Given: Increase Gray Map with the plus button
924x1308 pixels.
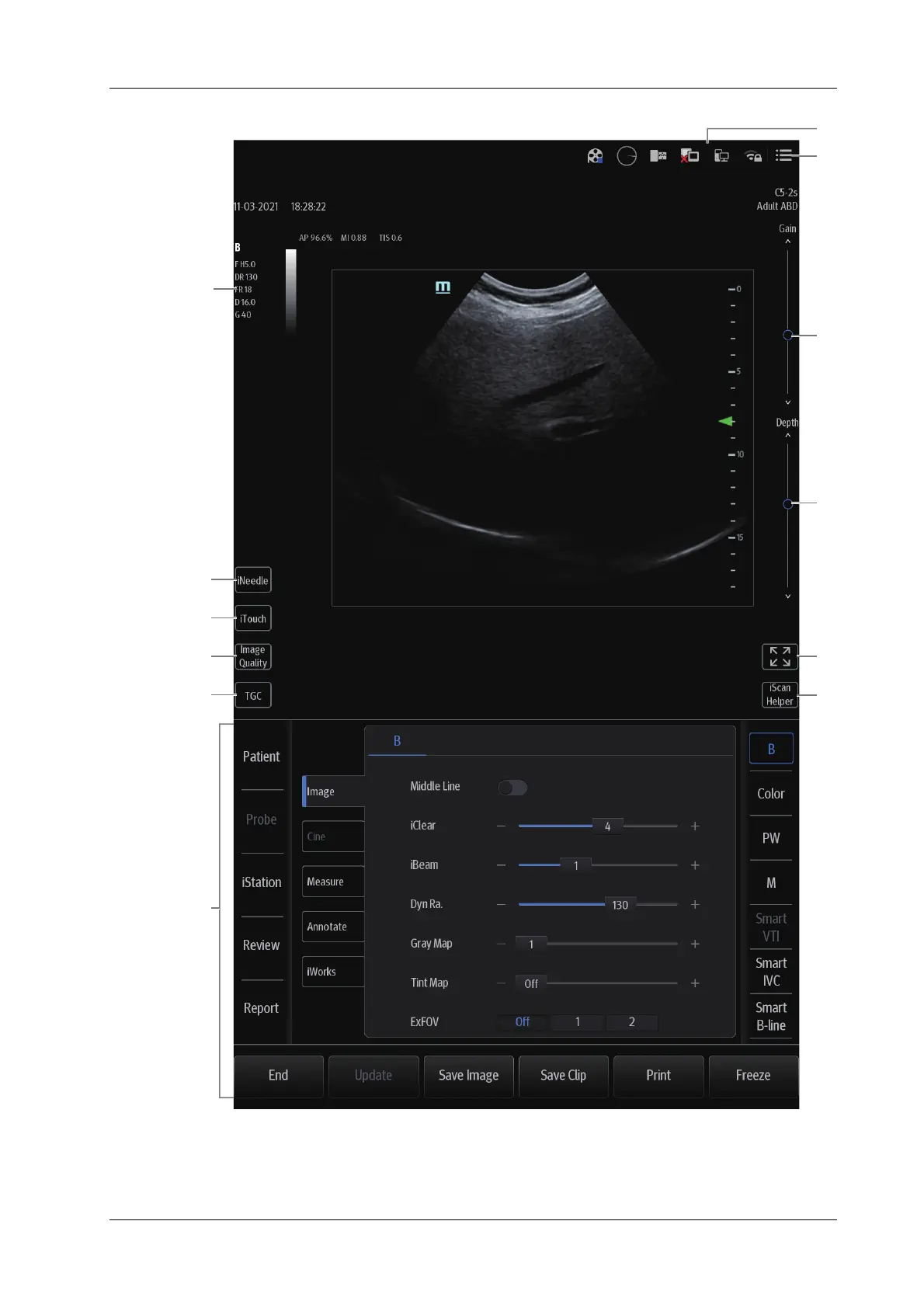Looking at the screenshot, I should tap(695, 944).
